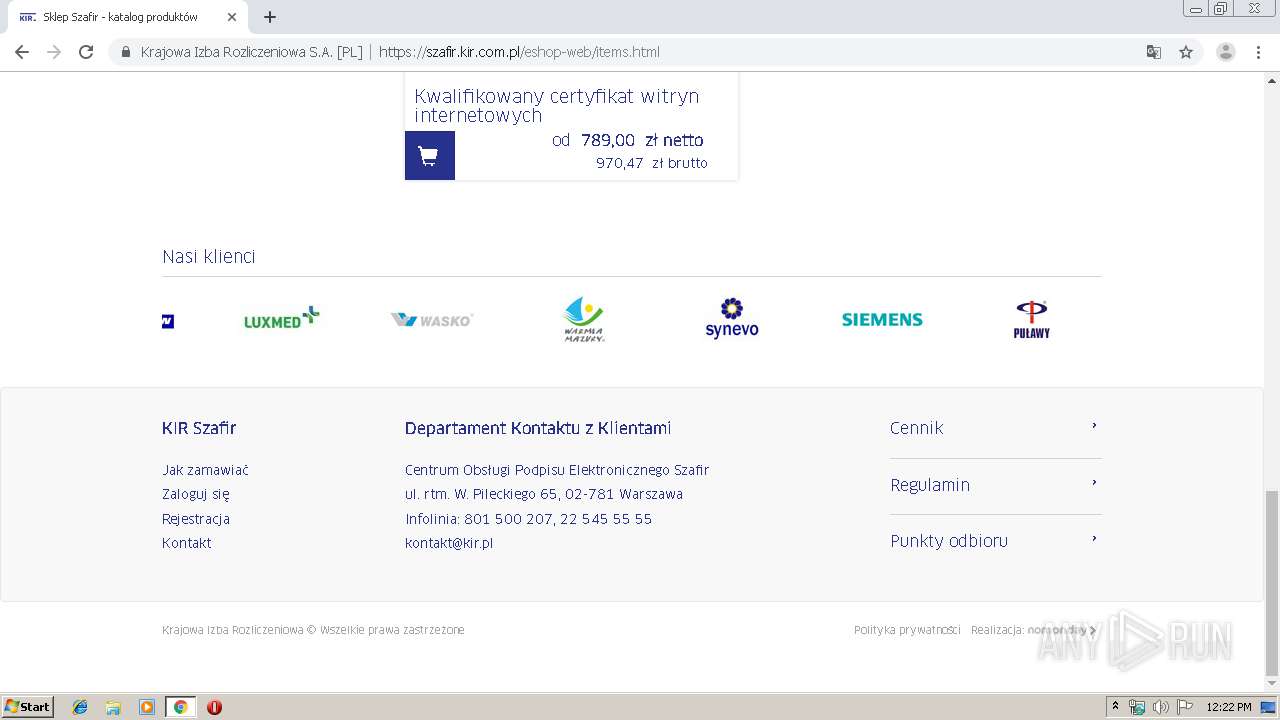
Task: Open the Punkty odbioru page
Action: pos(949,541)
